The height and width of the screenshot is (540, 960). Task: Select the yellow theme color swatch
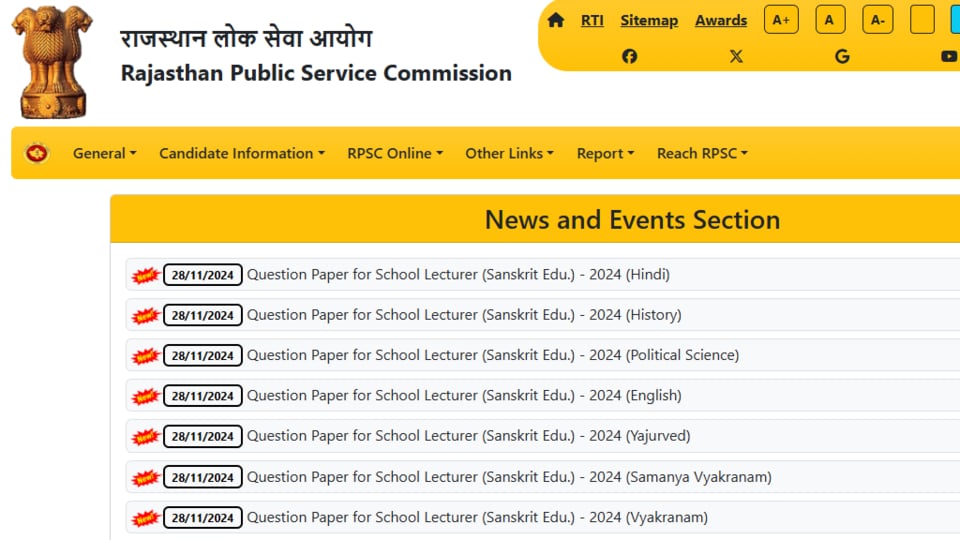(922, 20)
